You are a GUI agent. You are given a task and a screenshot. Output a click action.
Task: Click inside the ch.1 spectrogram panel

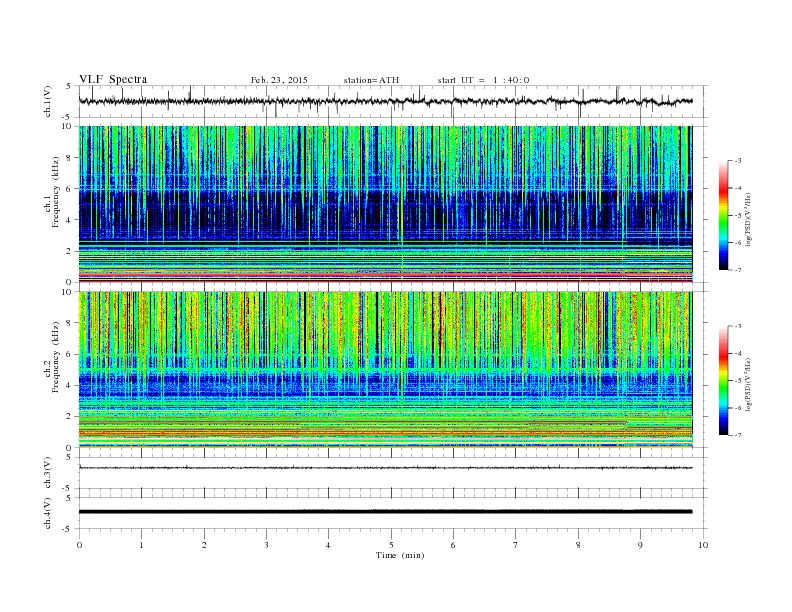[385, 204]
